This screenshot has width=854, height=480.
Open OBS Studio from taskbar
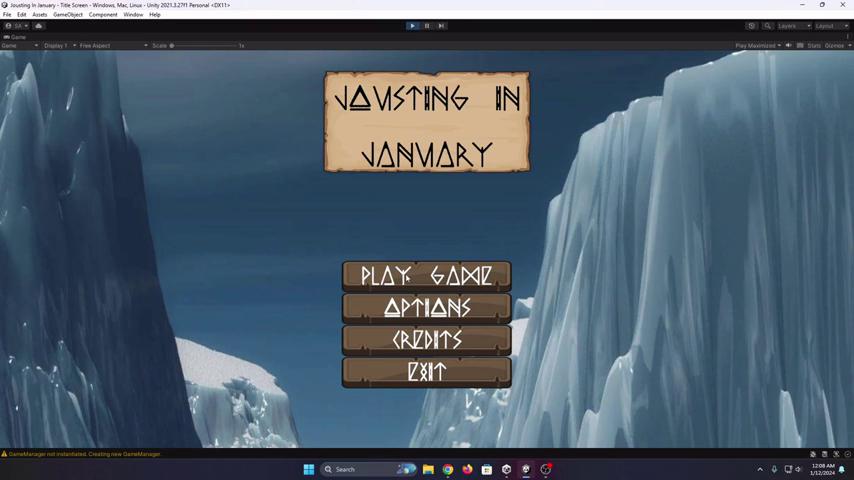click(546, 469)
